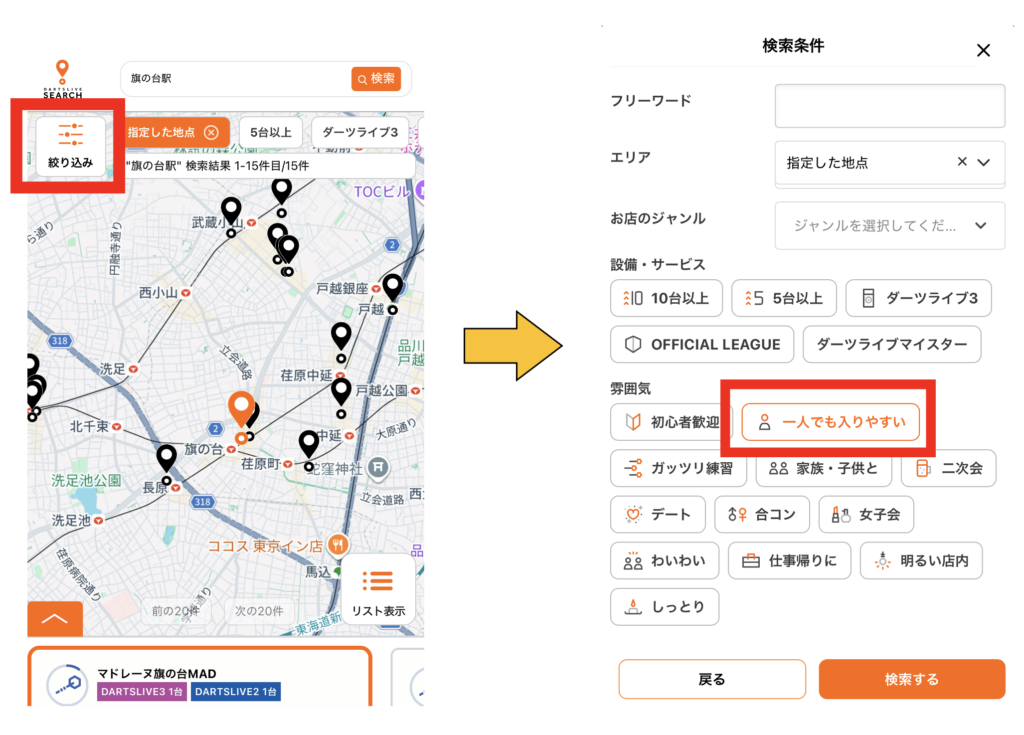Open the エリア dropdown
1024x735 pixels.
click(889, 163)
